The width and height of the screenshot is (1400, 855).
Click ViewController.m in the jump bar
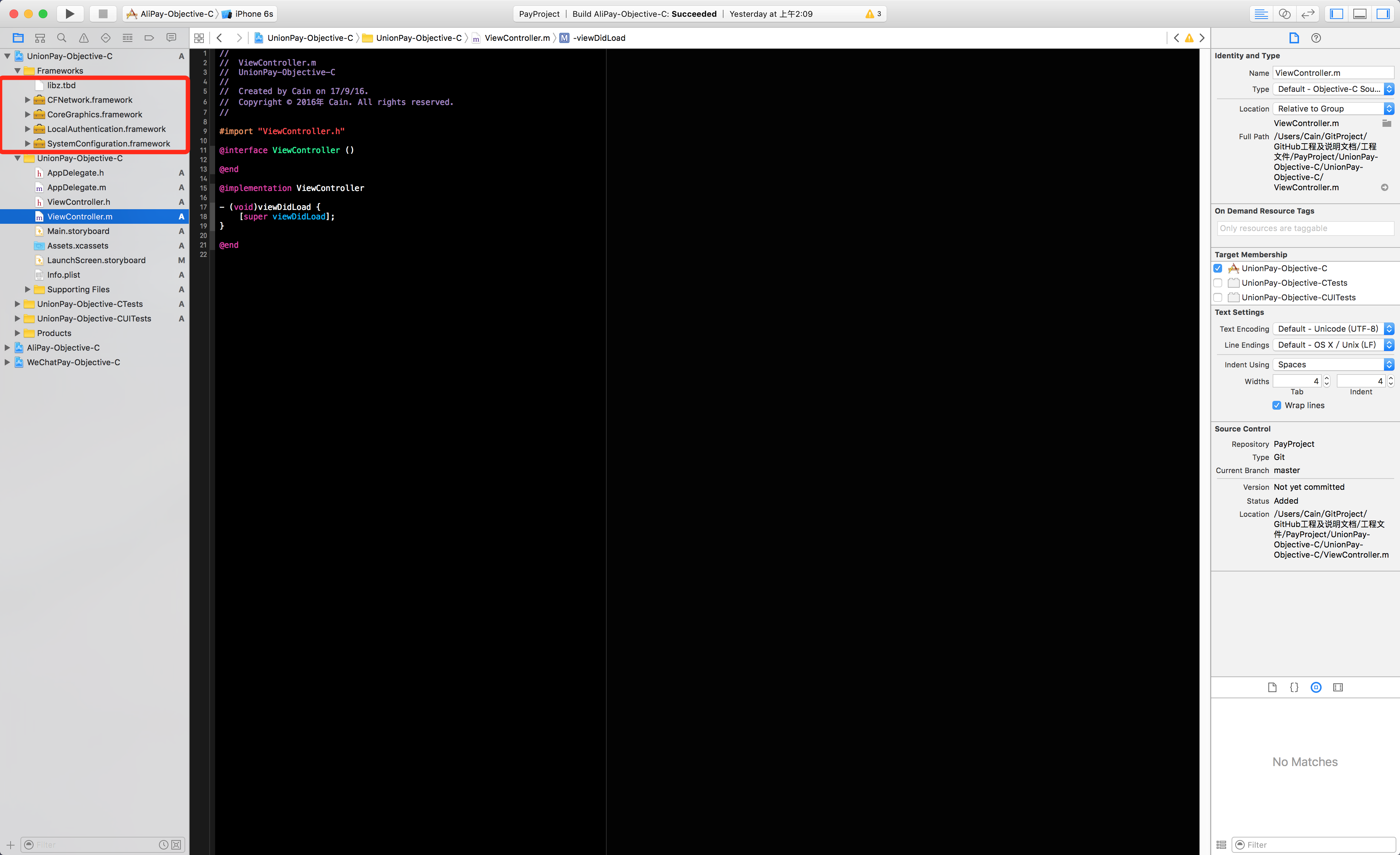pos(517,38)
